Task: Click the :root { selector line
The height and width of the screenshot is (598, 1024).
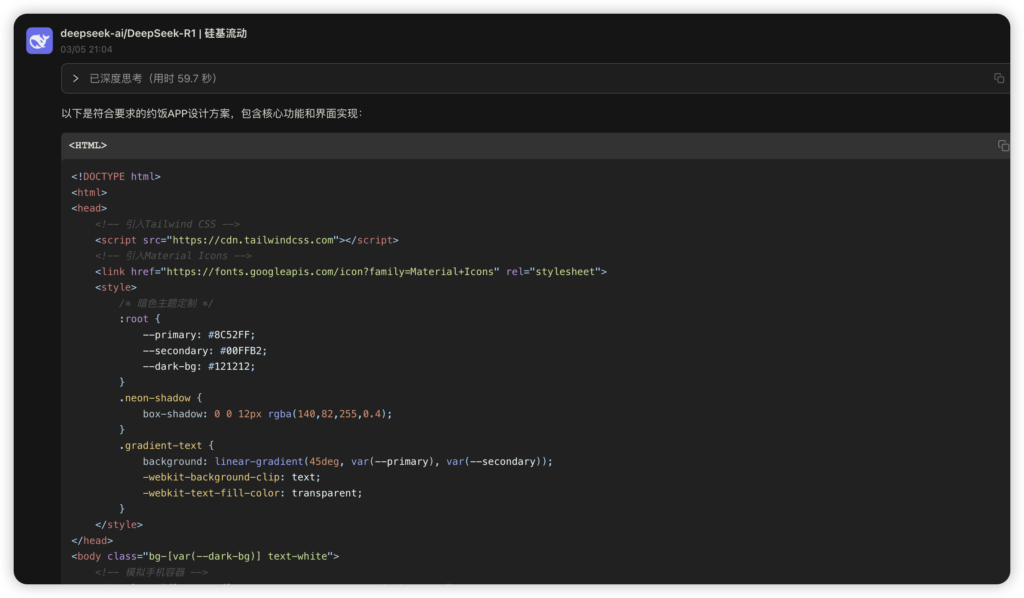Action: pyautogui.click(x=139, y=319)
